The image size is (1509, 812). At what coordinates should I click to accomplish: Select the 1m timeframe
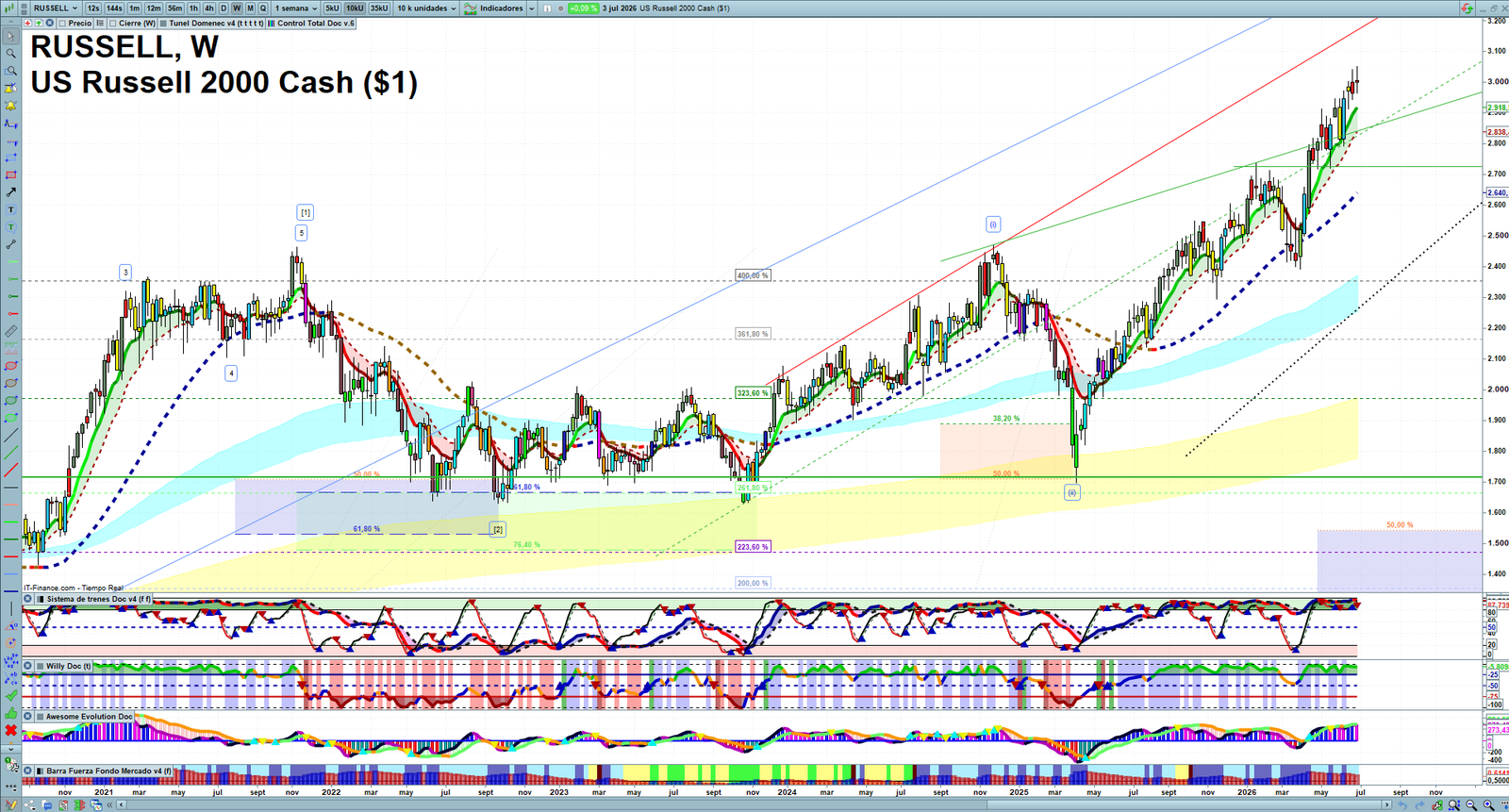pyautogui.click(x=135, y=8)
